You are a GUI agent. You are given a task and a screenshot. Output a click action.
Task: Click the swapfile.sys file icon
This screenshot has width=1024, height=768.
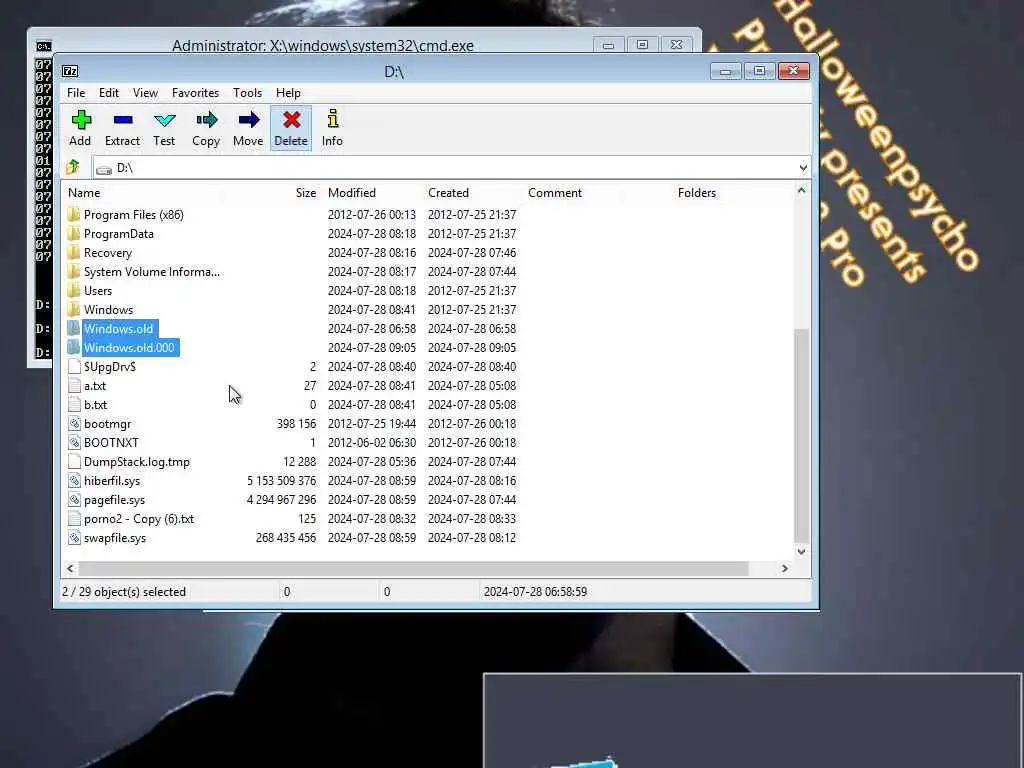pyautogui.click(x=74, y=537)
